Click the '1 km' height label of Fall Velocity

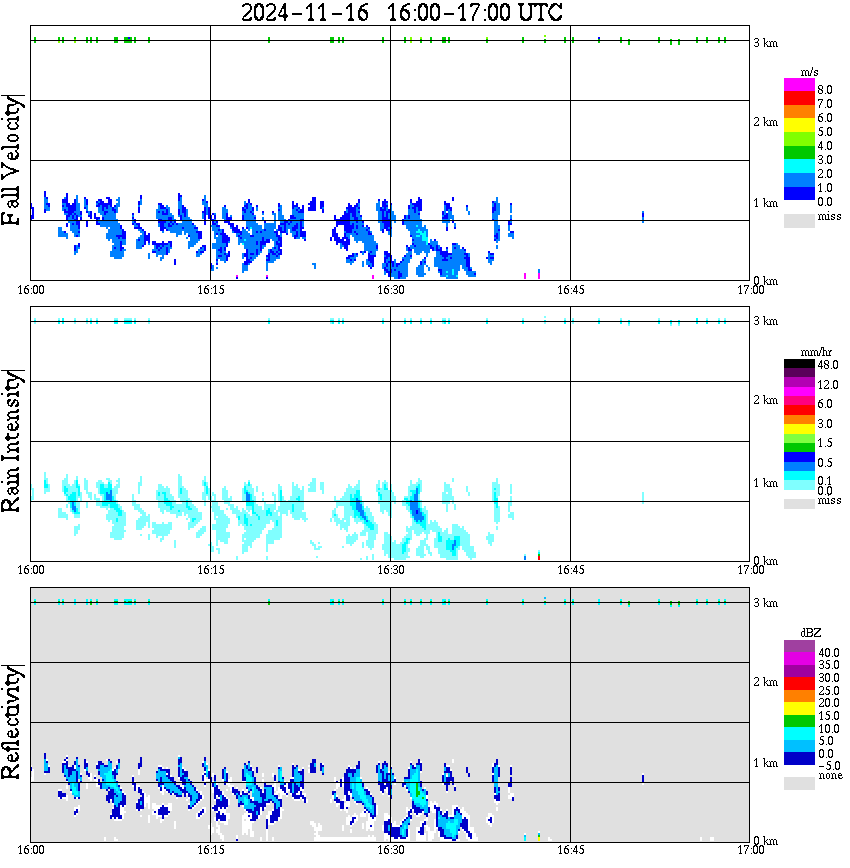765,203
